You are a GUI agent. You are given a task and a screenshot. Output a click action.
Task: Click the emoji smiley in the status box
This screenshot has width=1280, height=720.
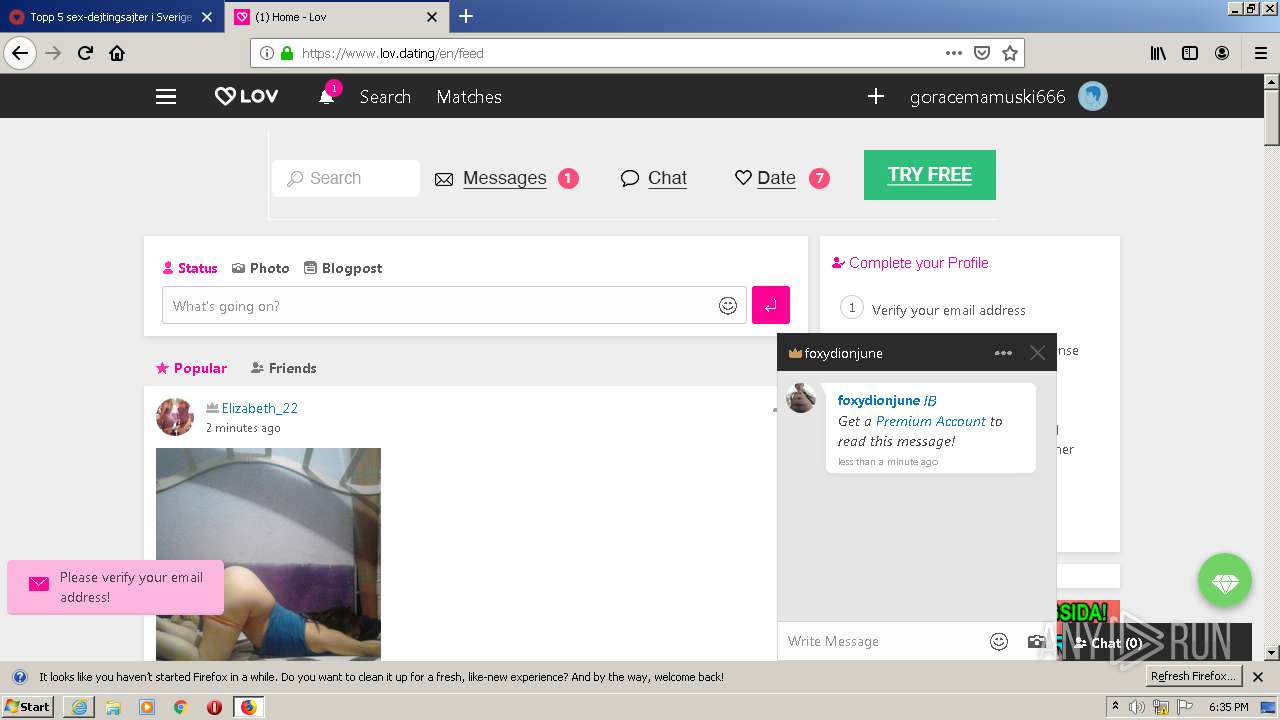pyautogui.click(x=728, y=306)
